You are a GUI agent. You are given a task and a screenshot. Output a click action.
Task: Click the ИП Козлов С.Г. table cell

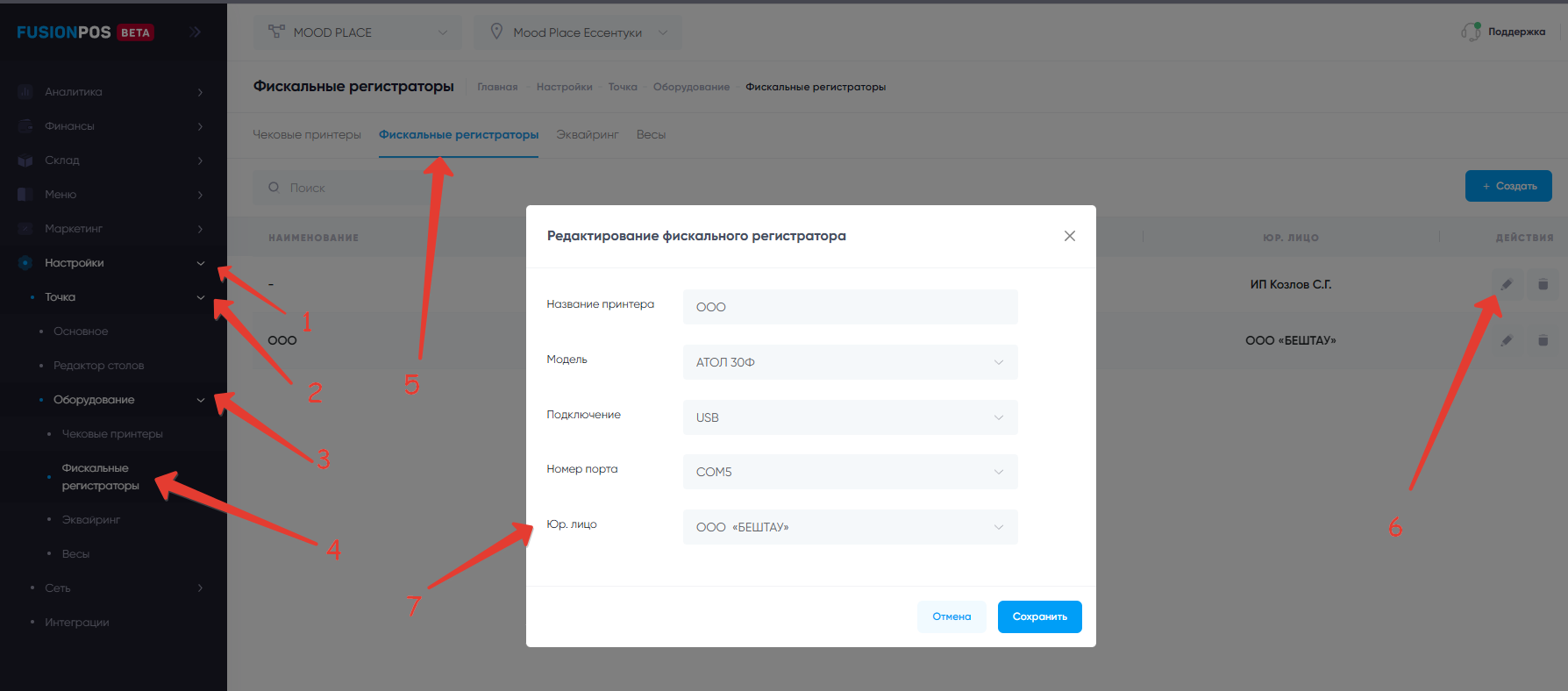coord(1291,284)
